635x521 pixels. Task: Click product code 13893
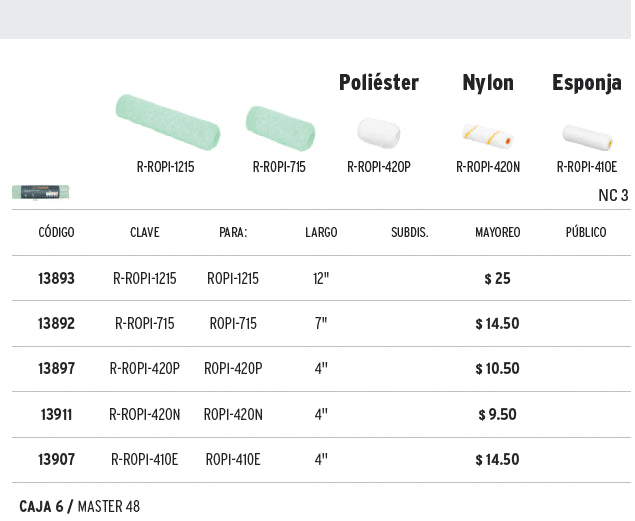coord(56,279)
